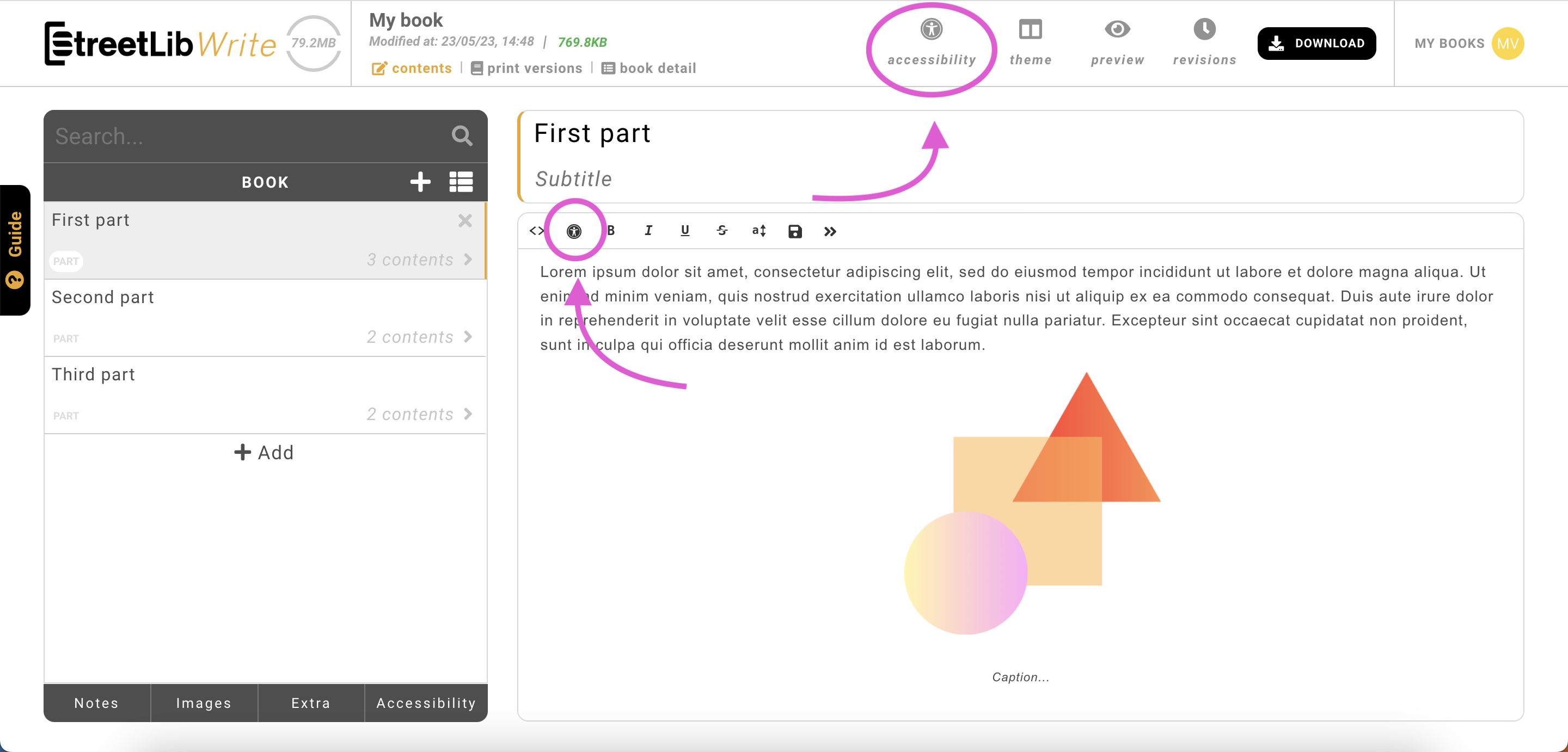This screenshot has height=752, width=1568.
Task: Open the theme layout icon
Action: coord(1030,29)
